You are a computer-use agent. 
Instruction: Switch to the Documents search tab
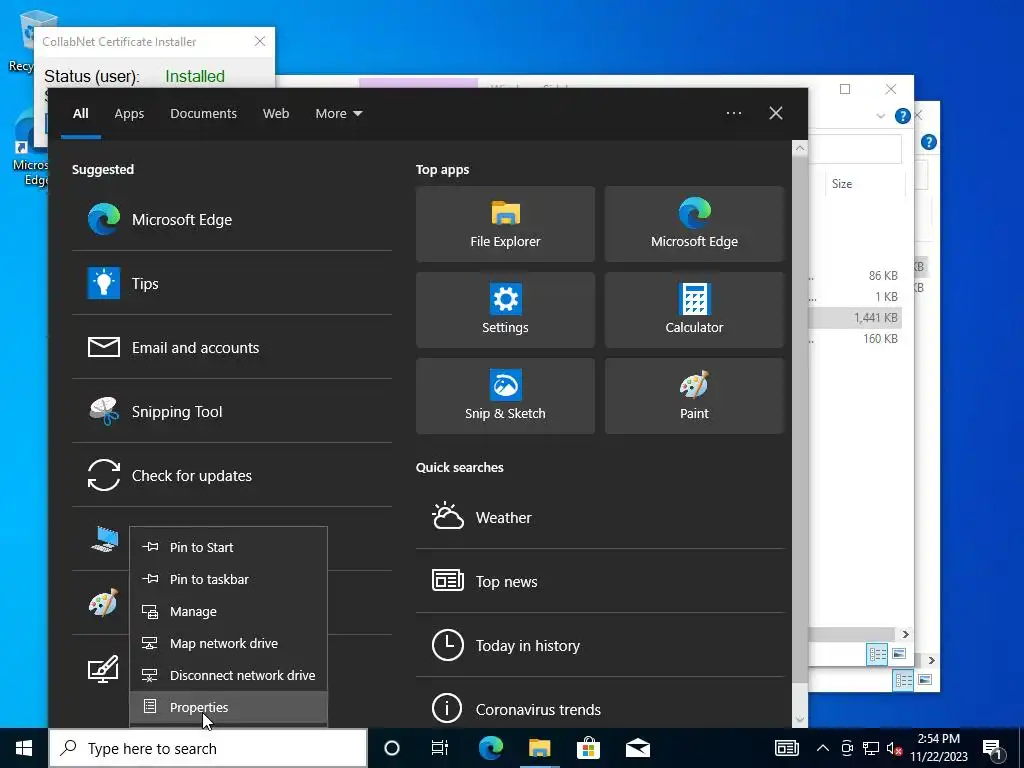coord(203,114)
